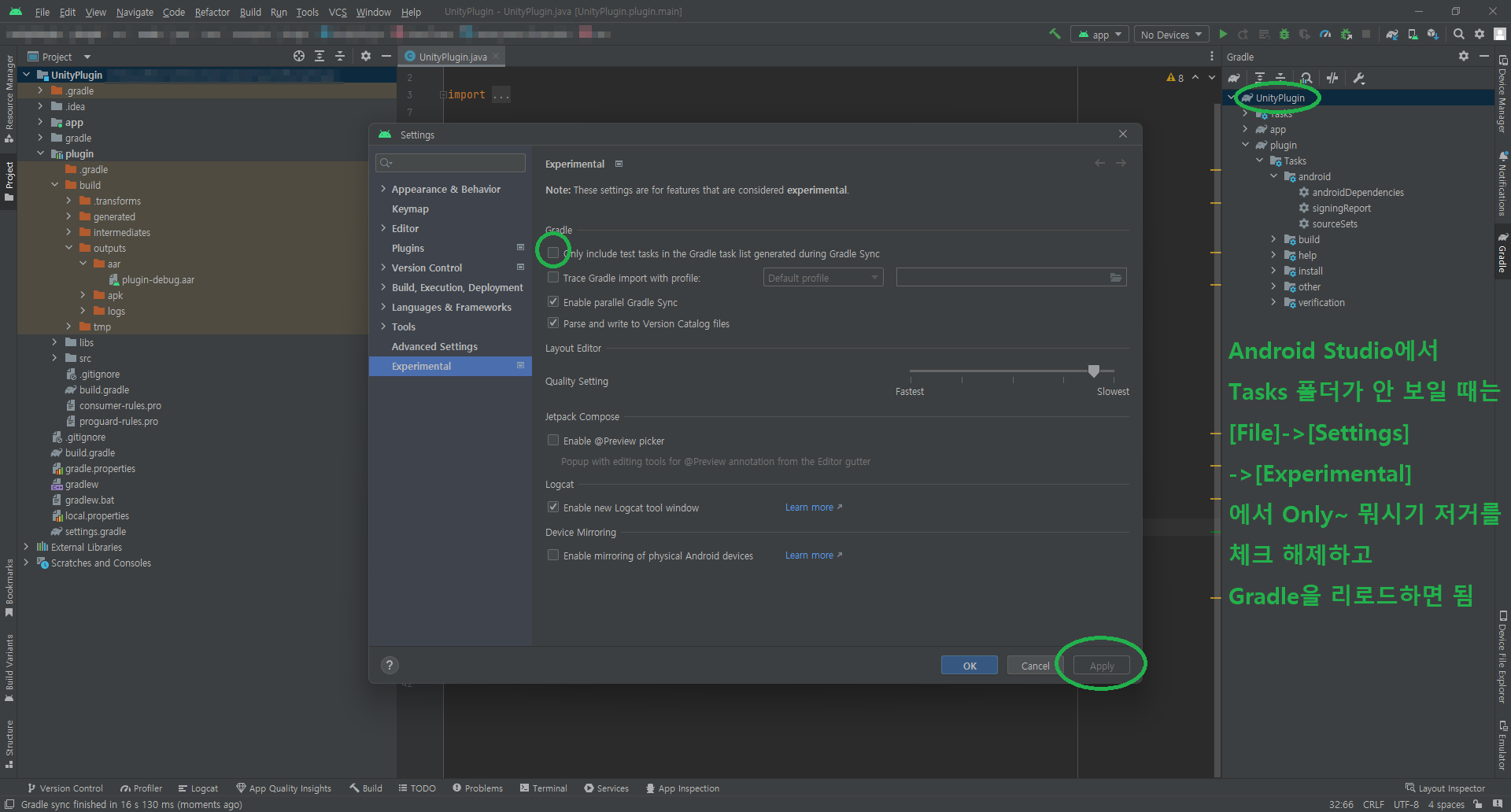Expand External Libraries node

point(26,547)
